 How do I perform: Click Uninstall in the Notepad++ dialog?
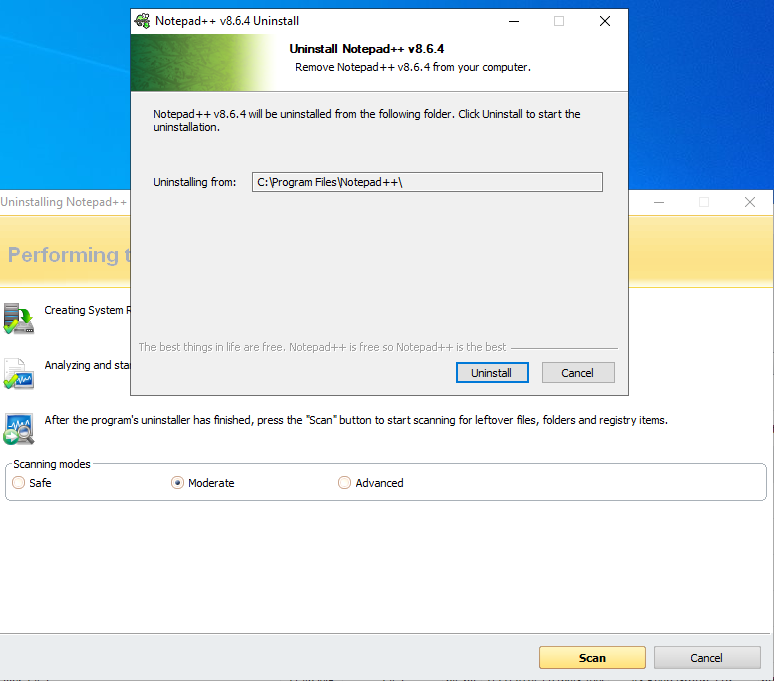point(492,373)
